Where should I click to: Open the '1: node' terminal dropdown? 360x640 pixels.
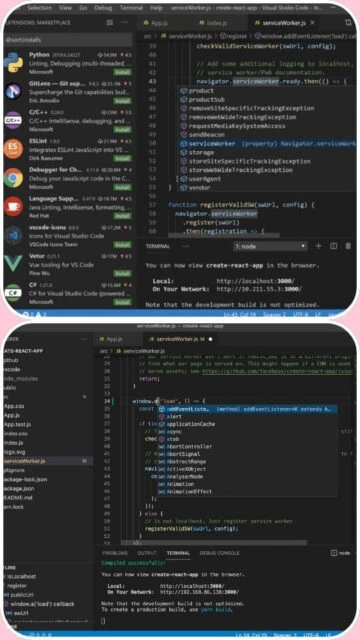point(270,246)
